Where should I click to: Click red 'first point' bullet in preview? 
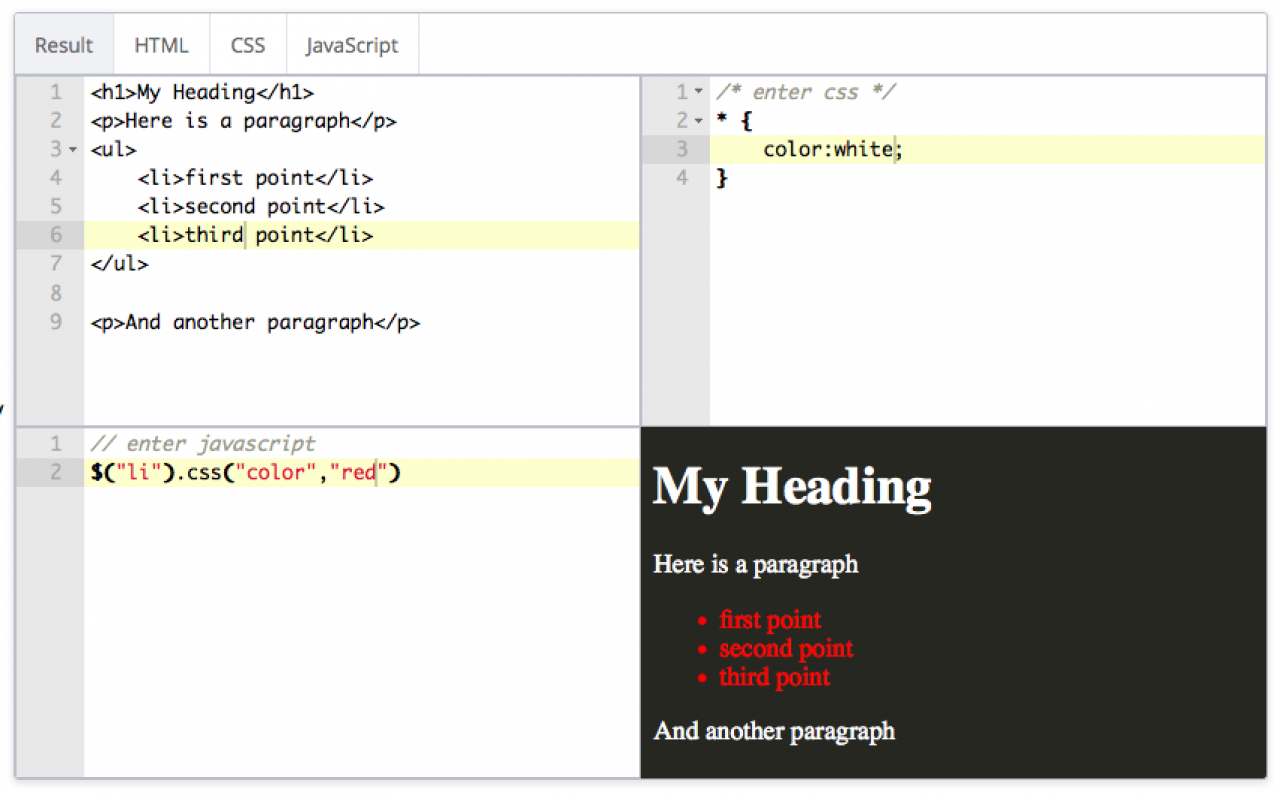[x=770, y=620]
